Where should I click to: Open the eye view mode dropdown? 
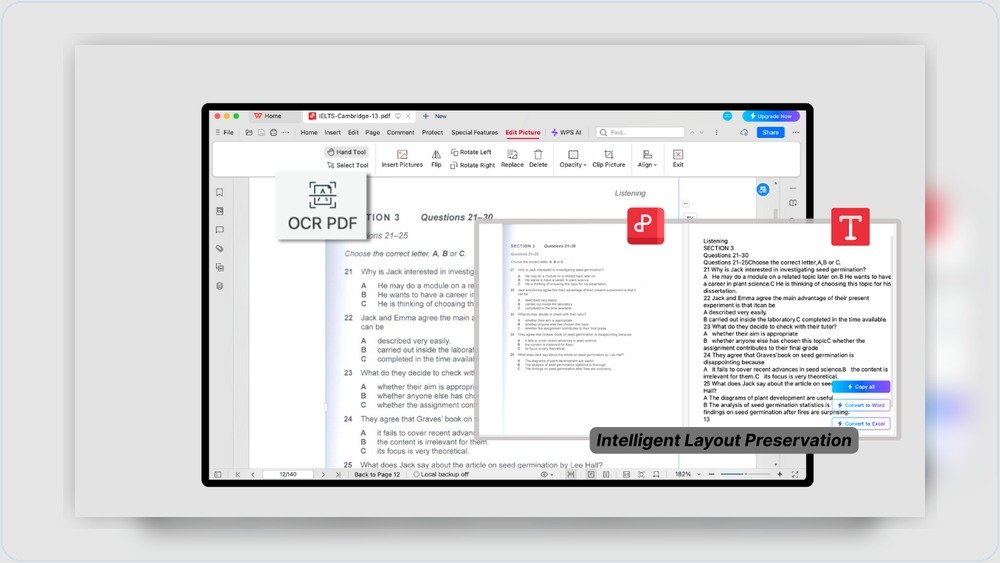pos(547,474)
